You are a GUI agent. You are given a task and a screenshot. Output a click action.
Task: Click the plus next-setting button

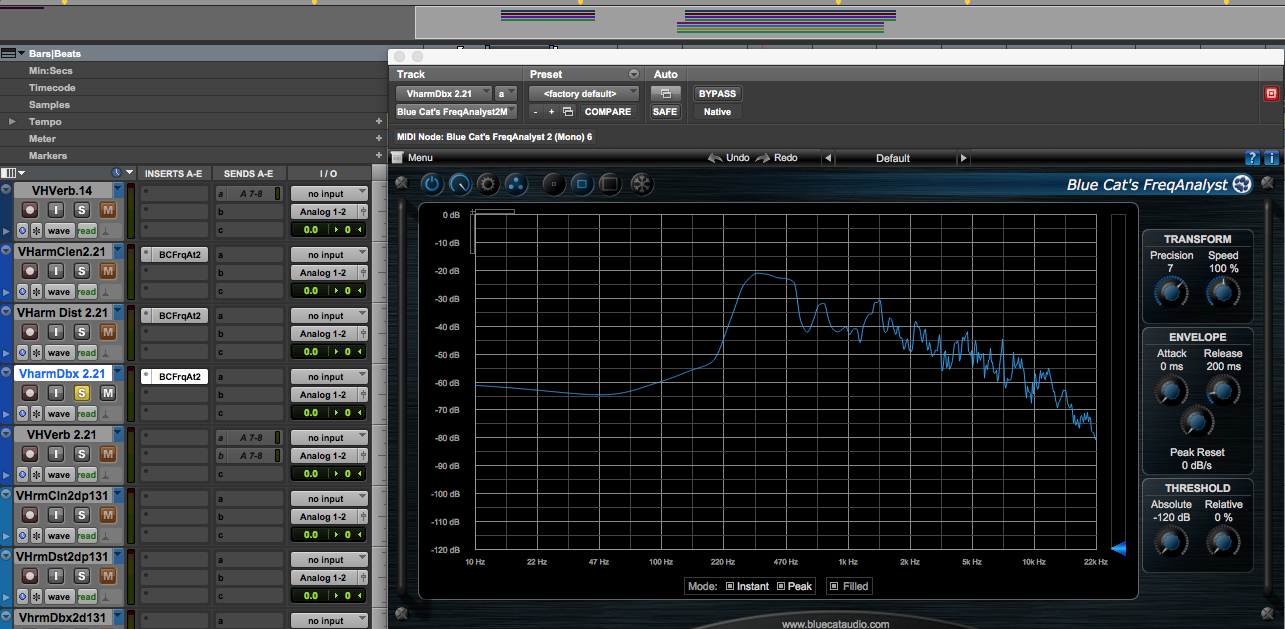click(551, 112)
